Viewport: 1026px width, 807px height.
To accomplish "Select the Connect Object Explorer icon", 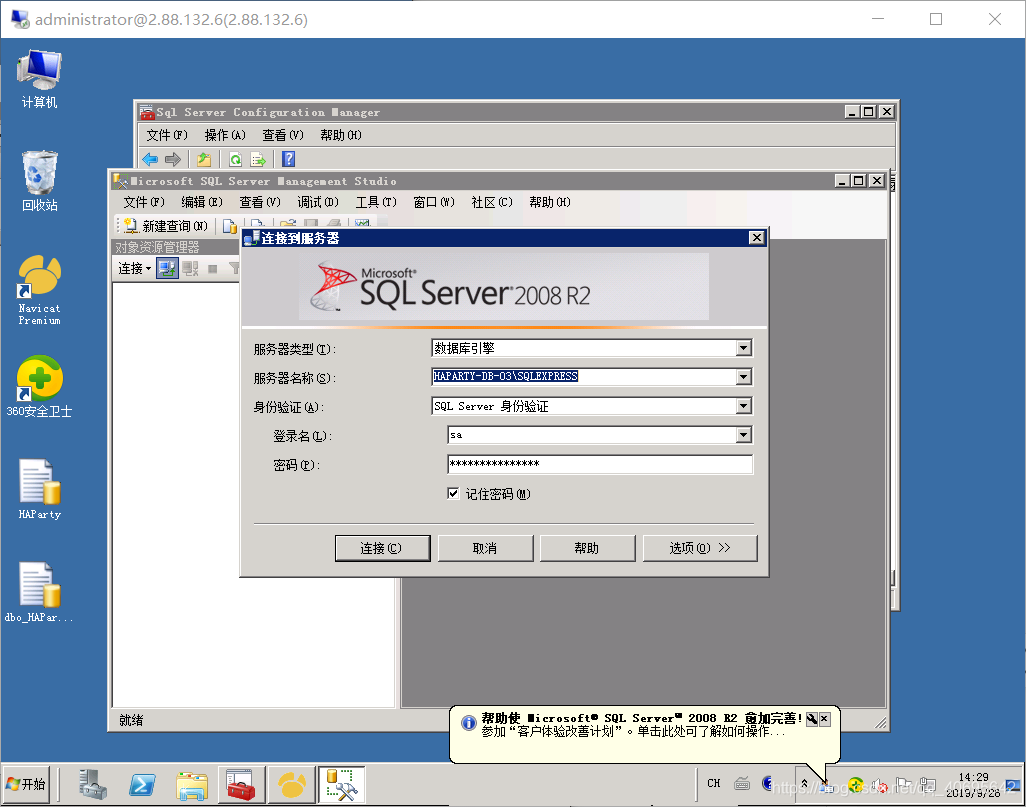I will click(167, 267).
